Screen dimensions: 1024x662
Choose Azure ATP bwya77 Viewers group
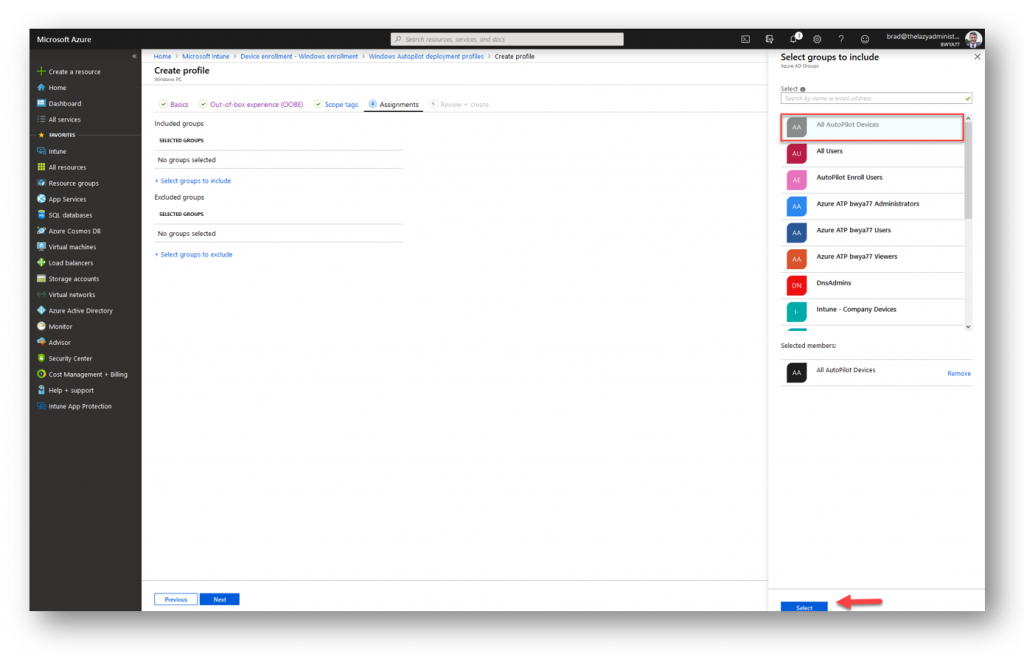tap(872, 259)
